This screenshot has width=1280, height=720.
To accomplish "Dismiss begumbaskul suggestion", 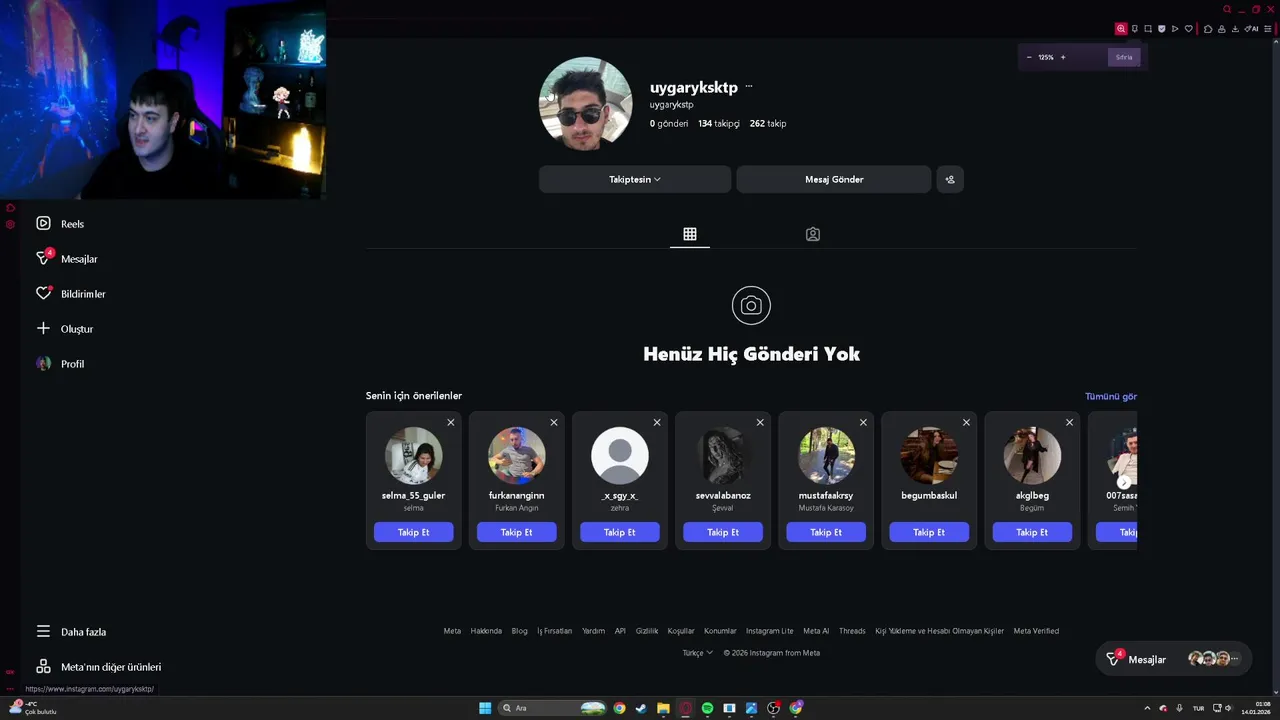I will pos(966,422).
